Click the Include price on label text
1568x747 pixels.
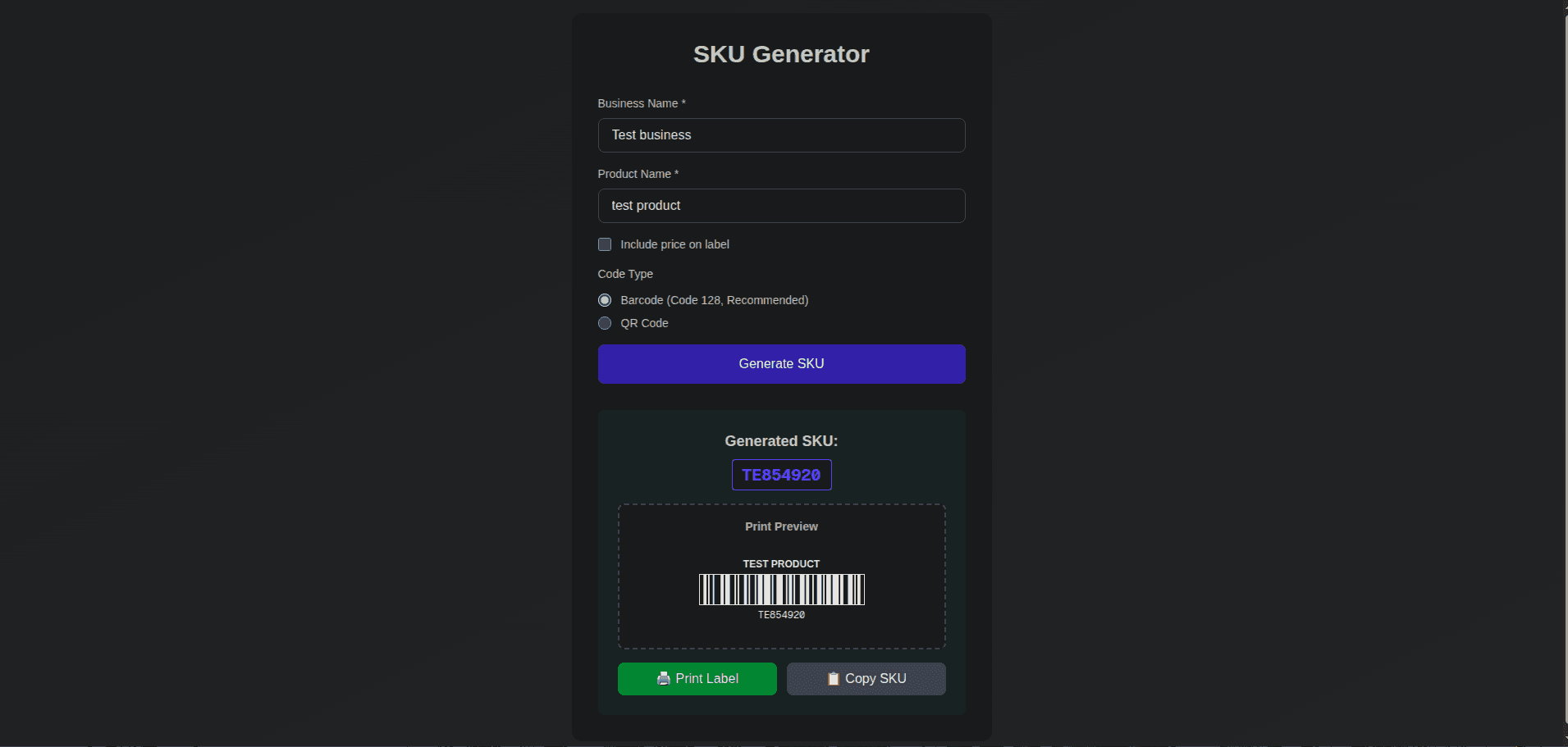tap(674, 244)
